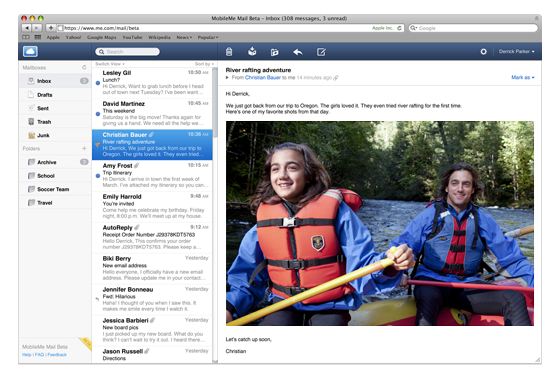Open the News bookmarks dropdown
The width and height of the screenshot is (558, 376).
pyautogui.click(x=184, y=37)
